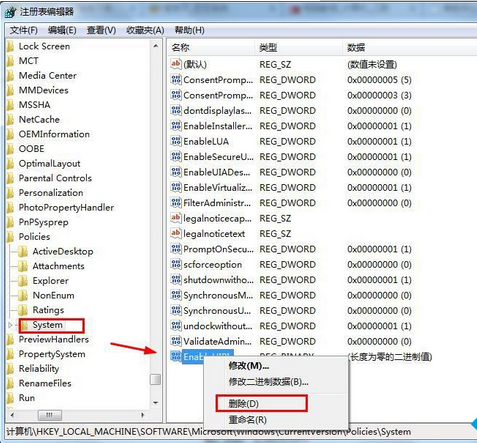Select the PropertySystem key in the tree
This screenshot has height=443, width=477.
pyautogui.click(x=52, y=354)
